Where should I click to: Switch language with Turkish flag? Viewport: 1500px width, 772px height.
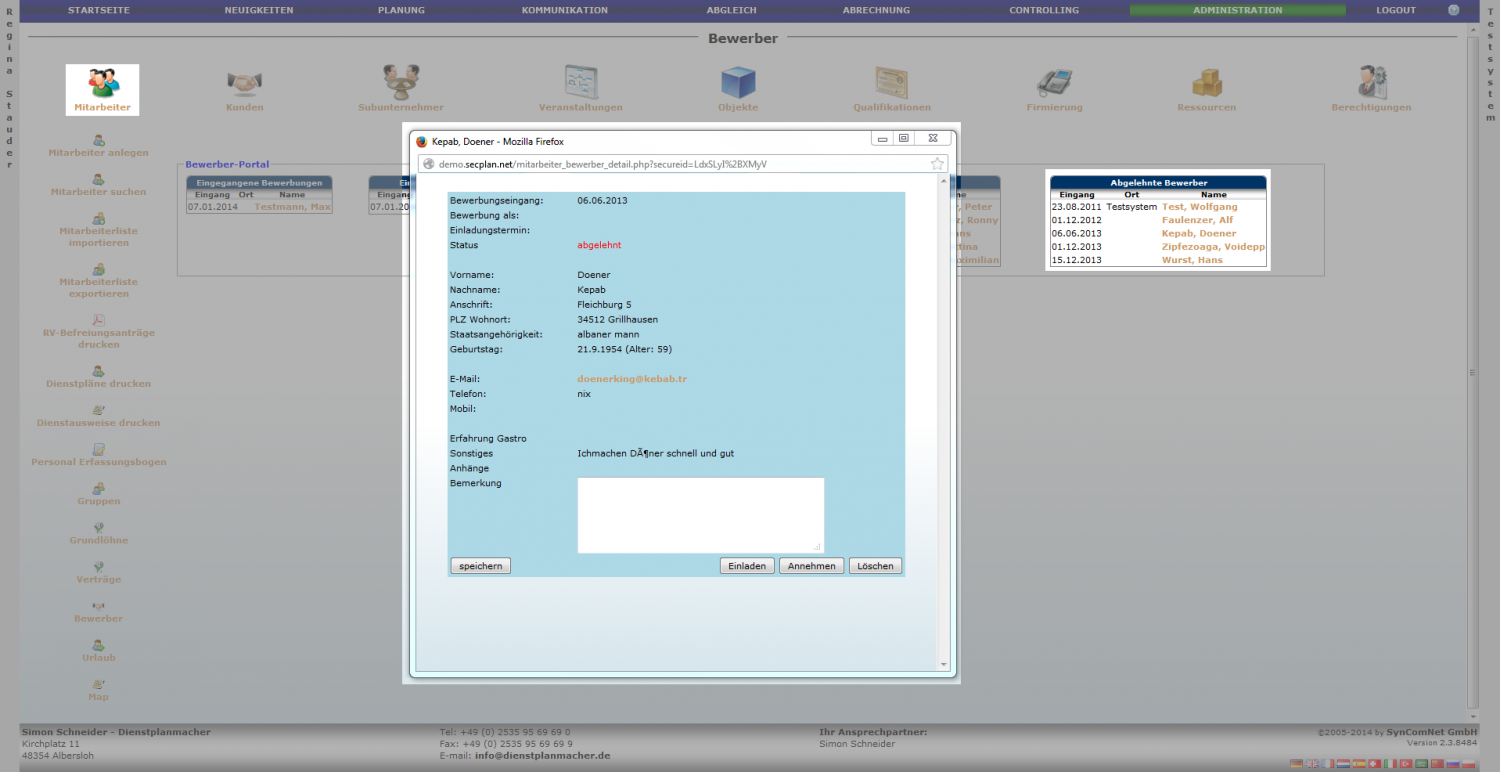1406,764
